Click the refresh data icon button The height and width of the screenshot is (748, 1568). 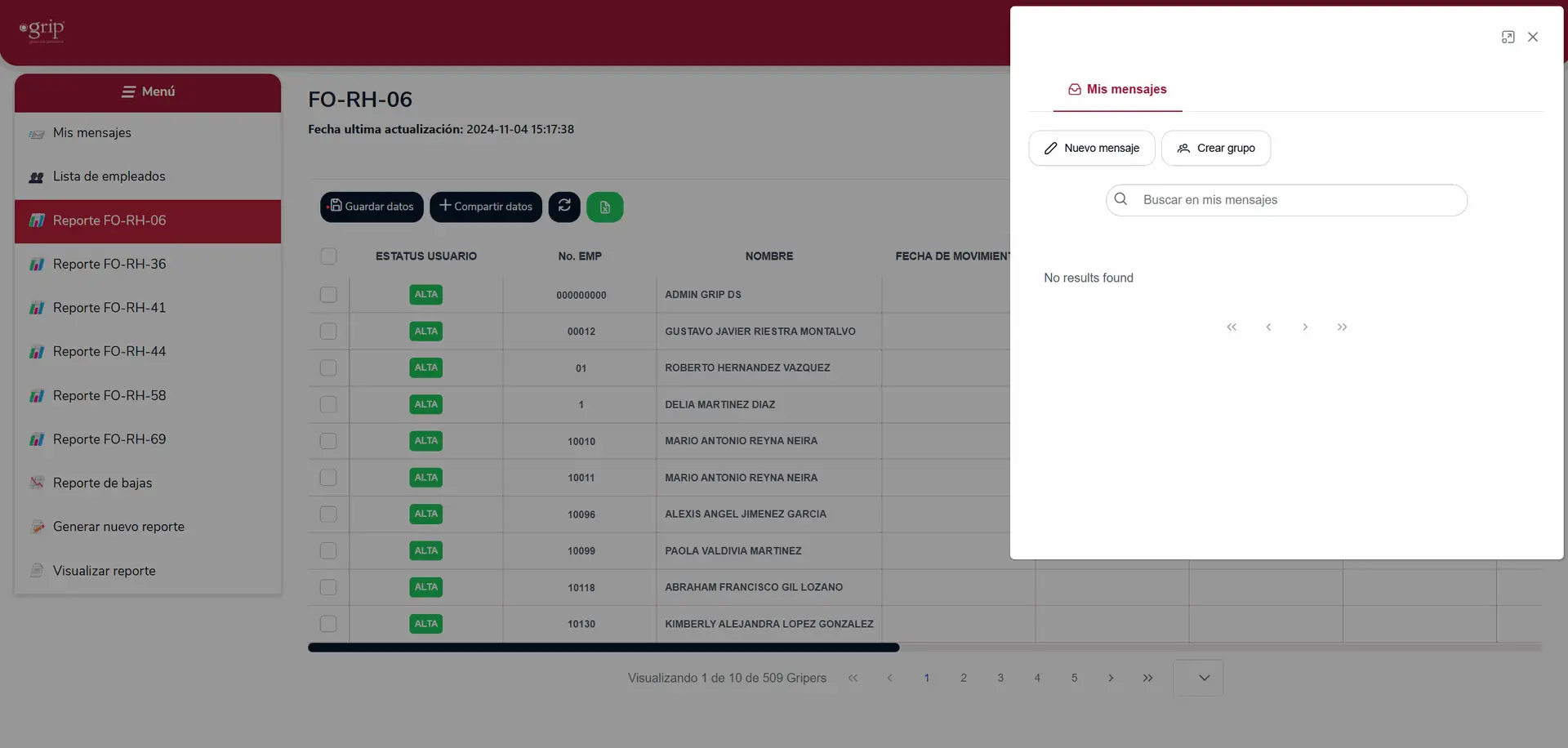(x=564, y=207)
